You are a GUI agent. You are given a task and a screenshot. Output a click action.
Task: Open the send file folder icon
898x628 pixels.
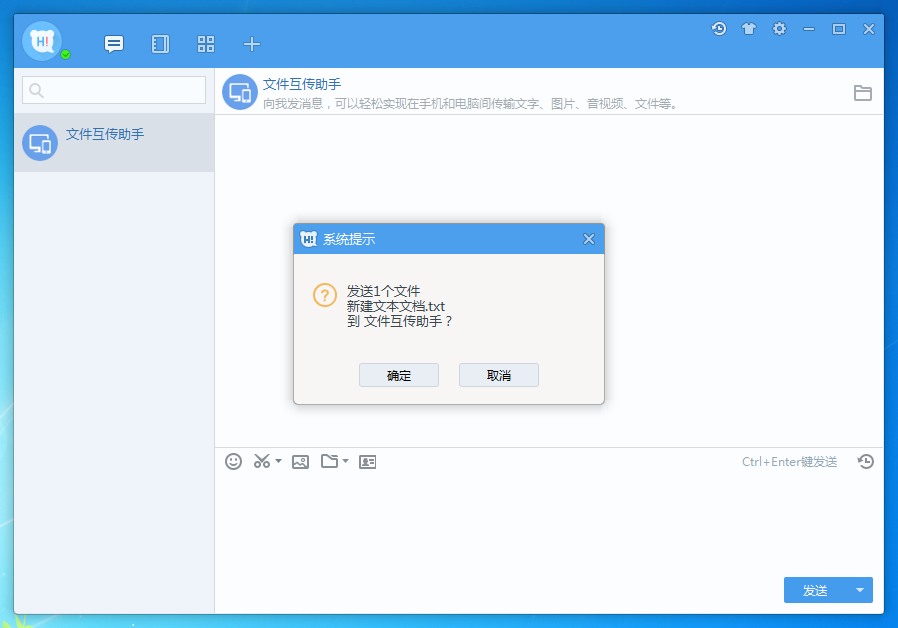(331, 461)
